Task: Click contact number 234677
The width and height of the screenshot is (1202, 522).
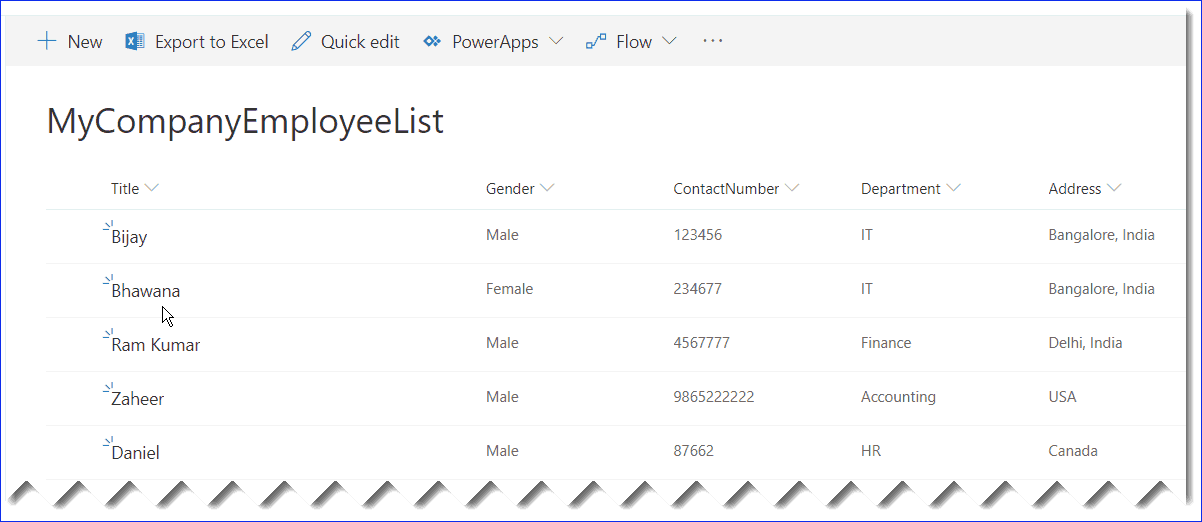Action: click(697, 289)
